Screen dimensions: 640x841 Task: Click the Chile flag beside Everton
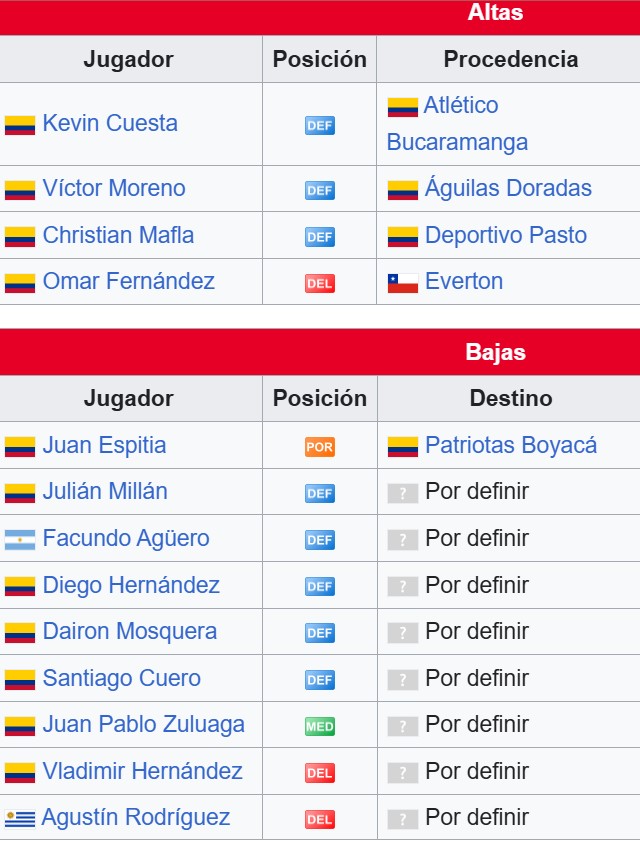coord(403,283)
